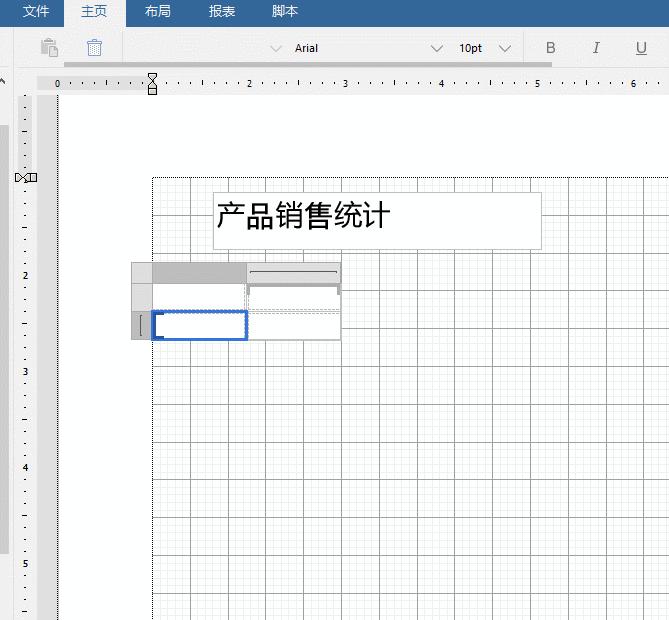This screenshot has width=669, height=620.
Task: Click the delete trash can icon
Action: point(94,47)
